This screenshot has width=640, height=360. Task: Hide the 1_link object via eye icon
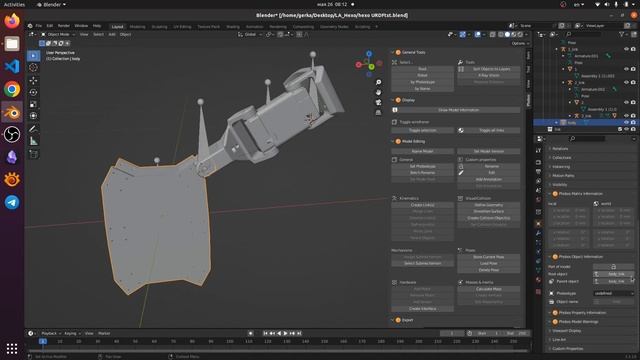point(626,49)
